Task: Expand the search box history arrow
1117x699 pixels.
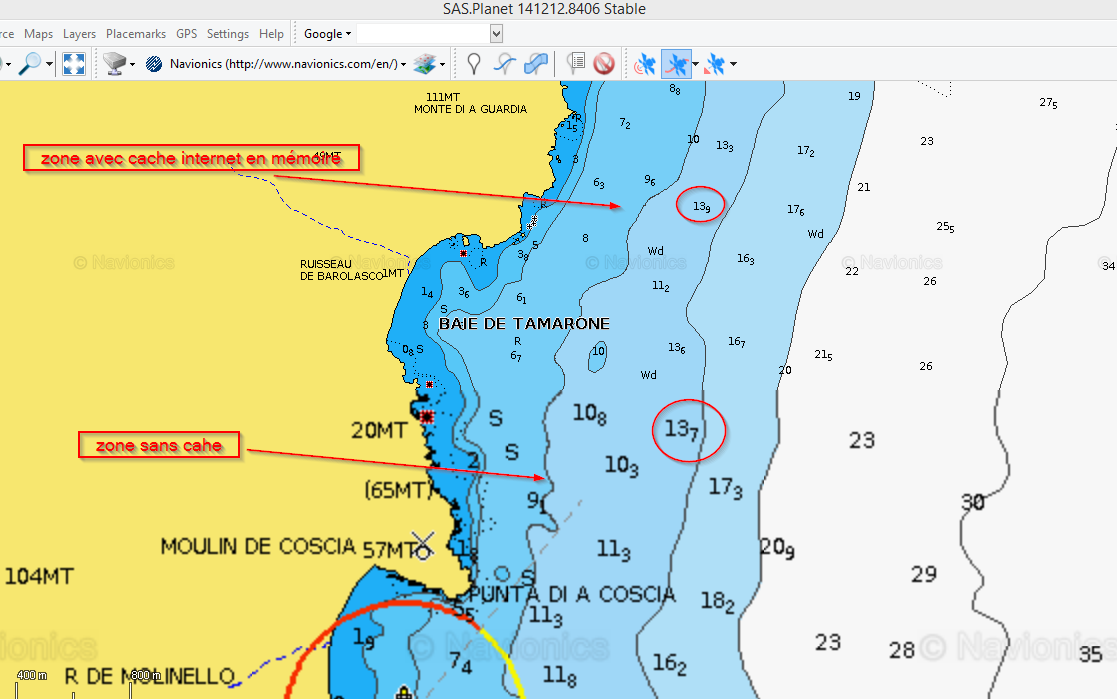Action: 497,33
